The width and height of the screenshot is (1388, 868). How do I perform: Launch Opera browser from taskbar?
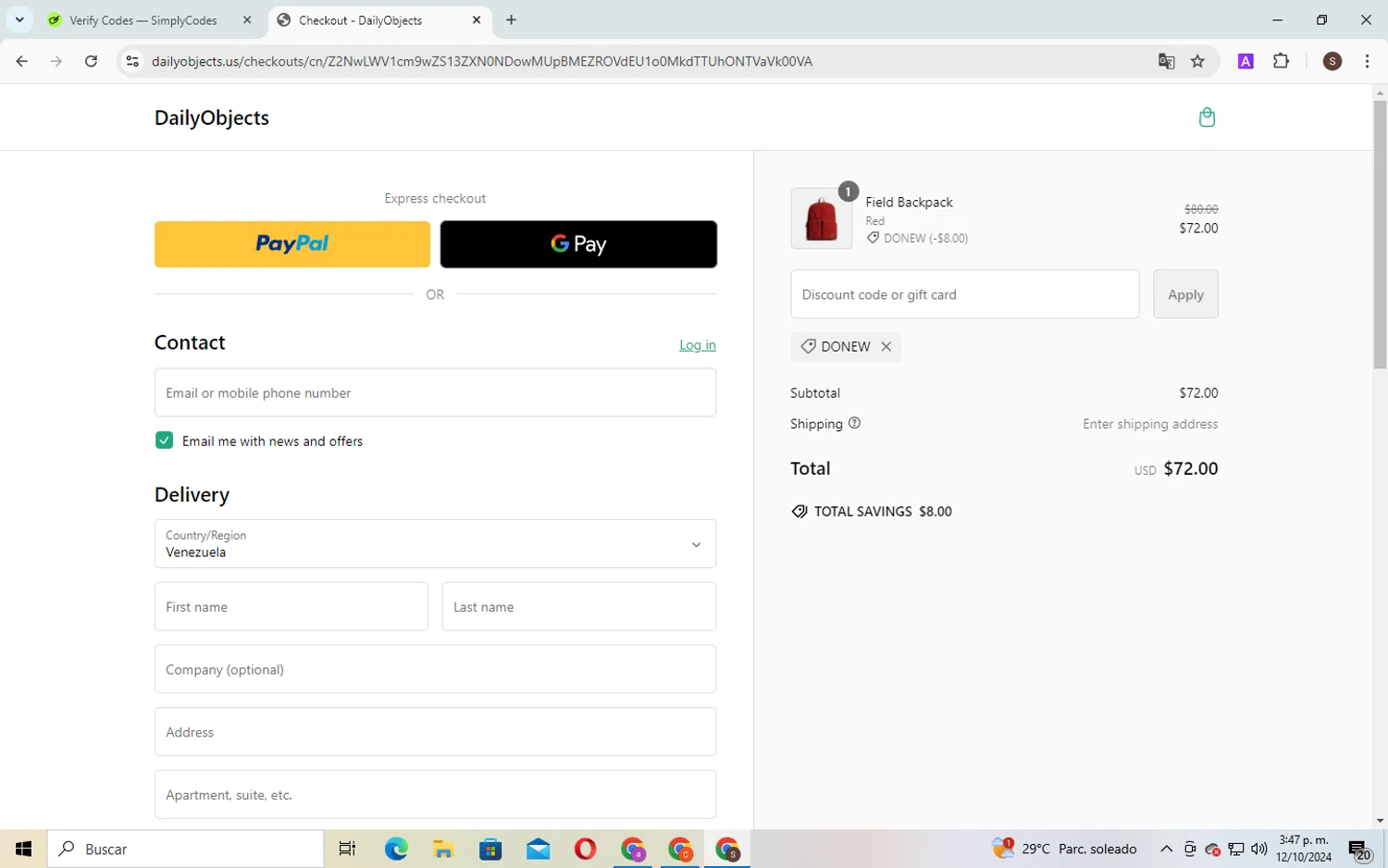585,849
